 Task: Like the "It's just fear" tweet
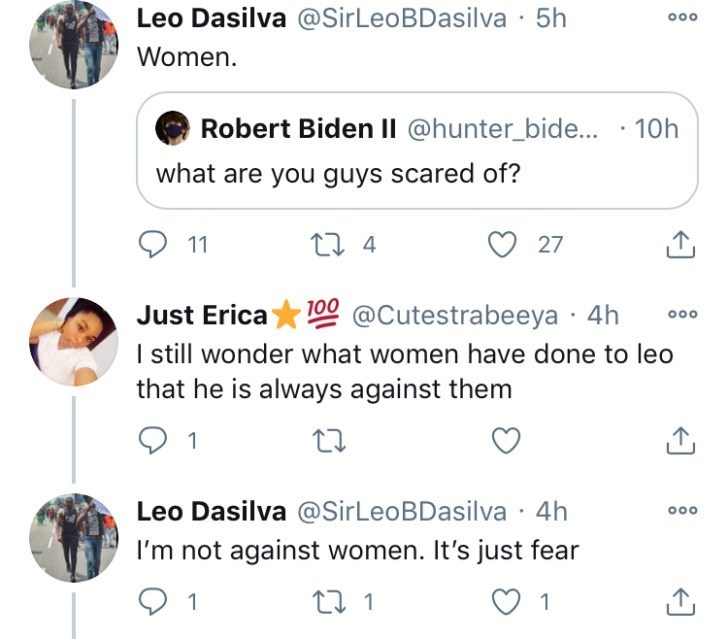coord(509,602)
